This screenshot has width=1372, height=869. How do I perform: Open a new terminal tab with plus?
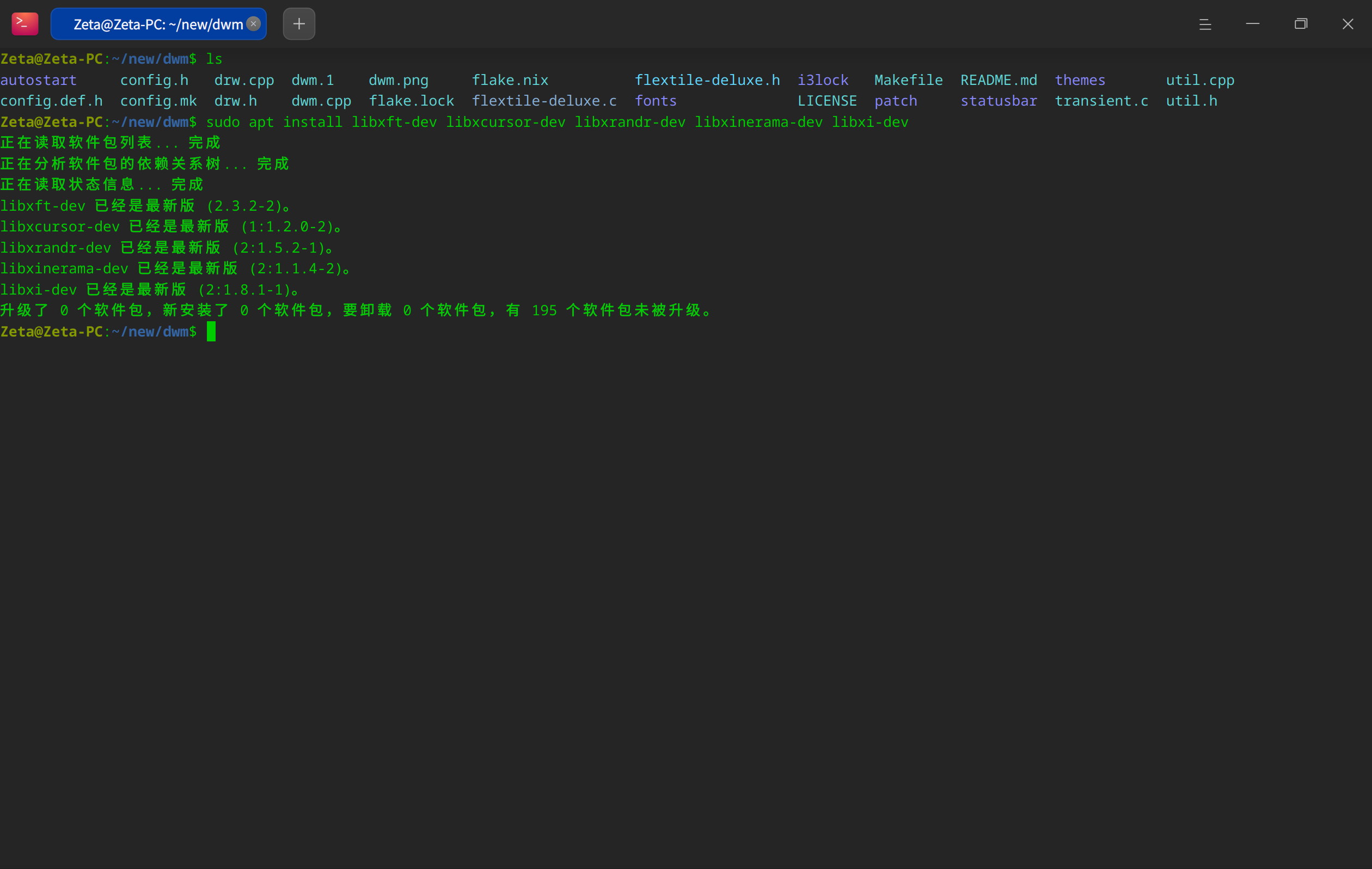pos(299,24)
